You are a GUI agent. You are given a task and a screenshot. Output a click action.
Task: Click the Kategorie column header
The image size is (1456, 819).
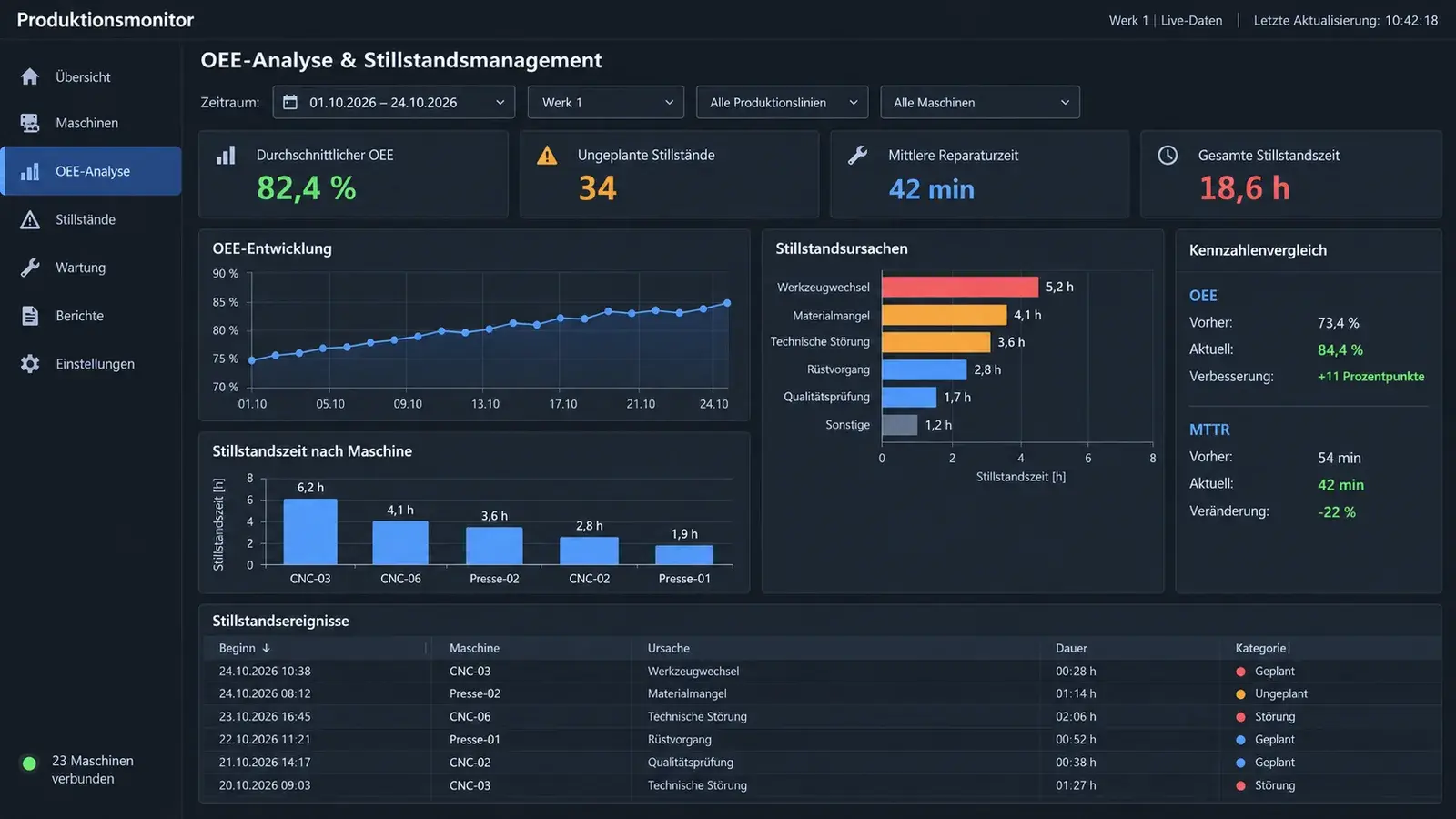(x=1260, y=648)
